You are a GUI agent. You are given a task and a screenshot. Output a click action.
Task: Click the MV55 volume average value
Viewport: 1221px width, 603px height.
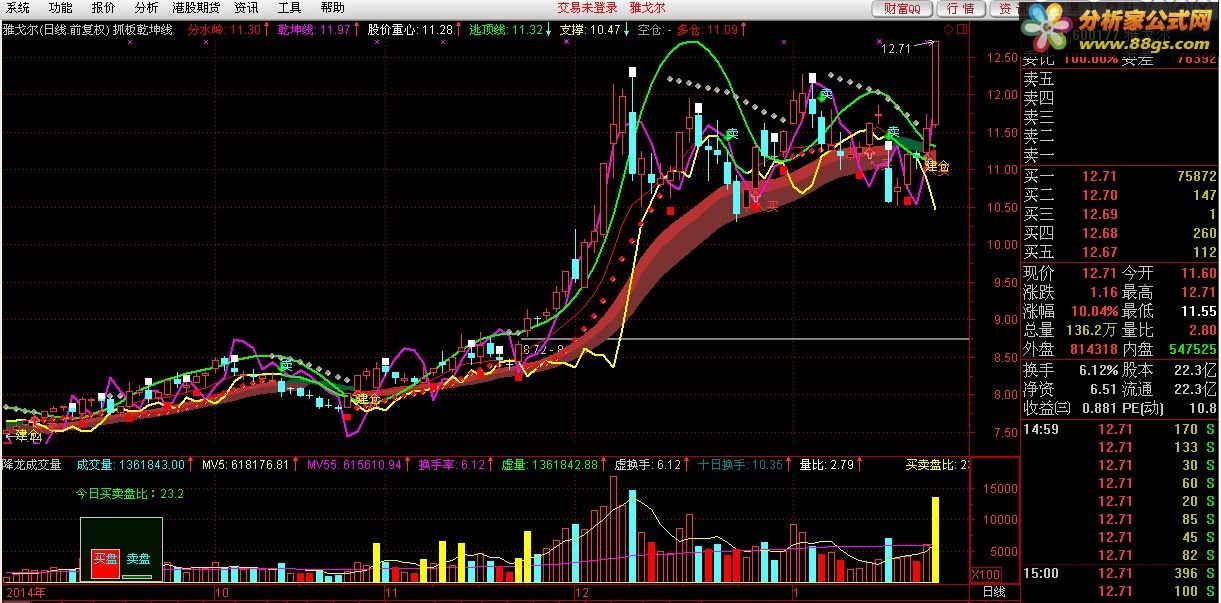point(358,465)
